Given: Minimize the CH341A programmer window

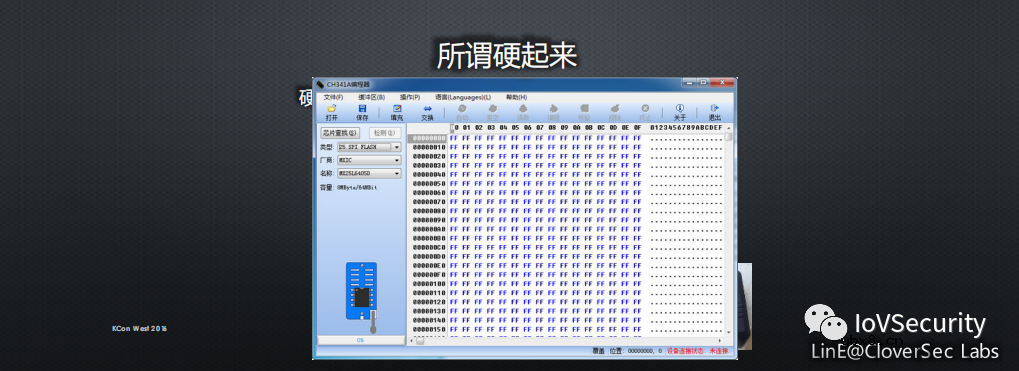Looking at the screenshot, I should [690, 83].
